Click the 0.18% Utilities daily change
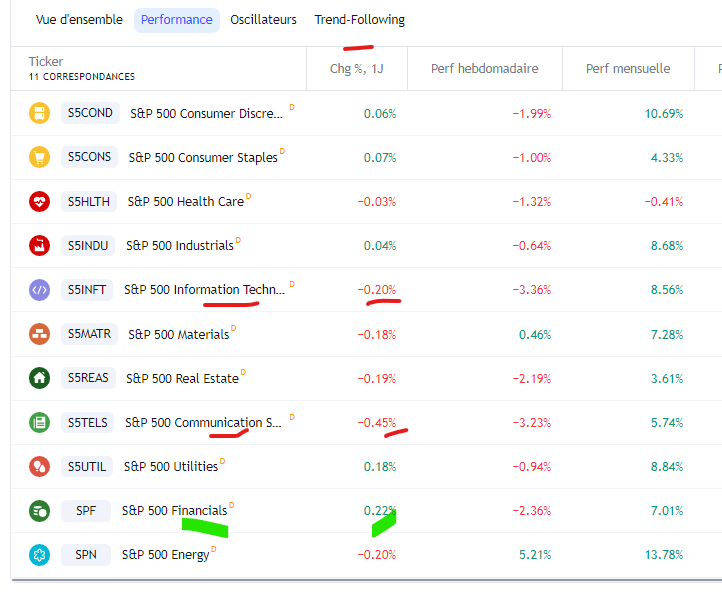 click(380, 467)
